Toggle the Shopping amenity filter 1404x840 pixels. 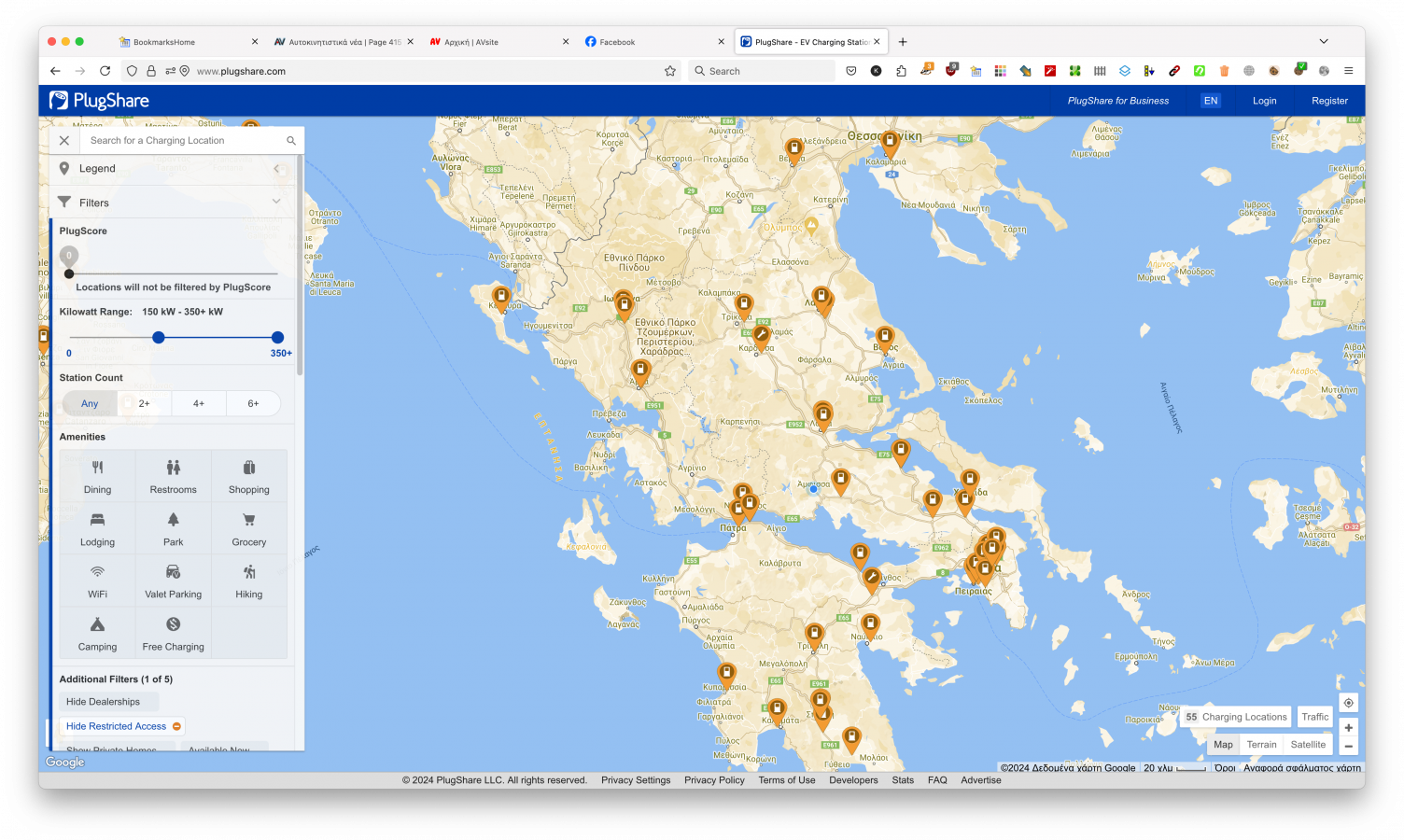249,477
